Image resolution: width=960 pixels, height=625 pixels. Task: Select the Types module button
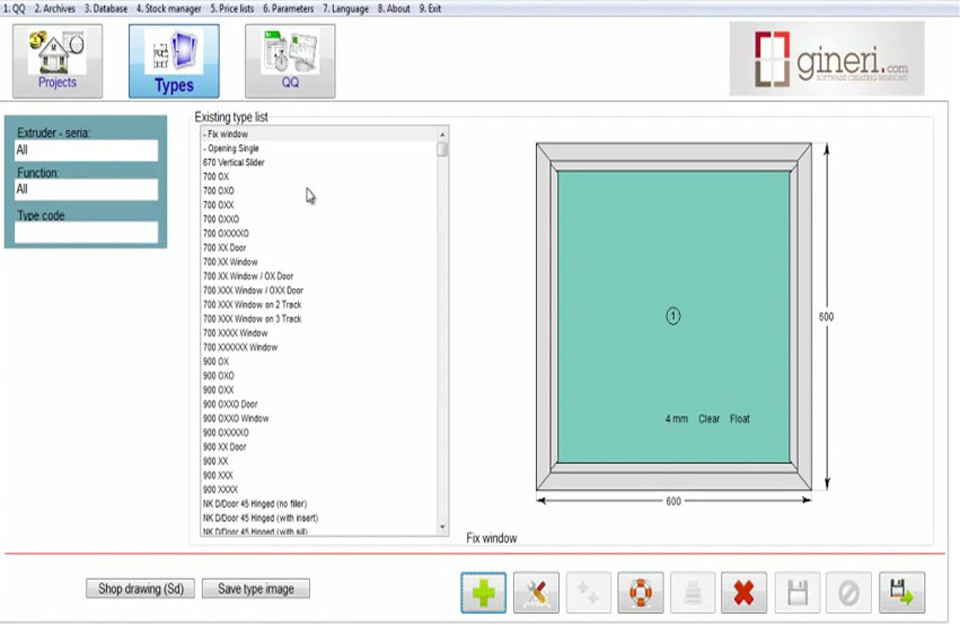(174, 61)
